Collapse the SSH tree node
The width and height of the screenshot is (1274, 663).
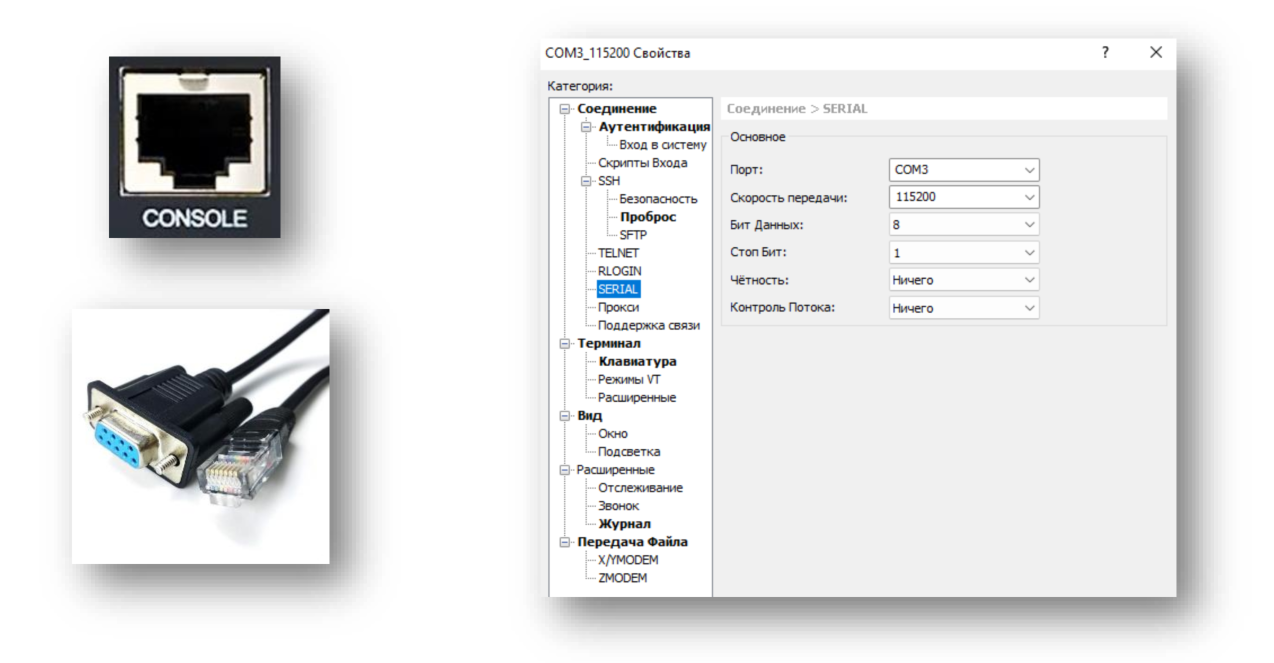(586, 181)
